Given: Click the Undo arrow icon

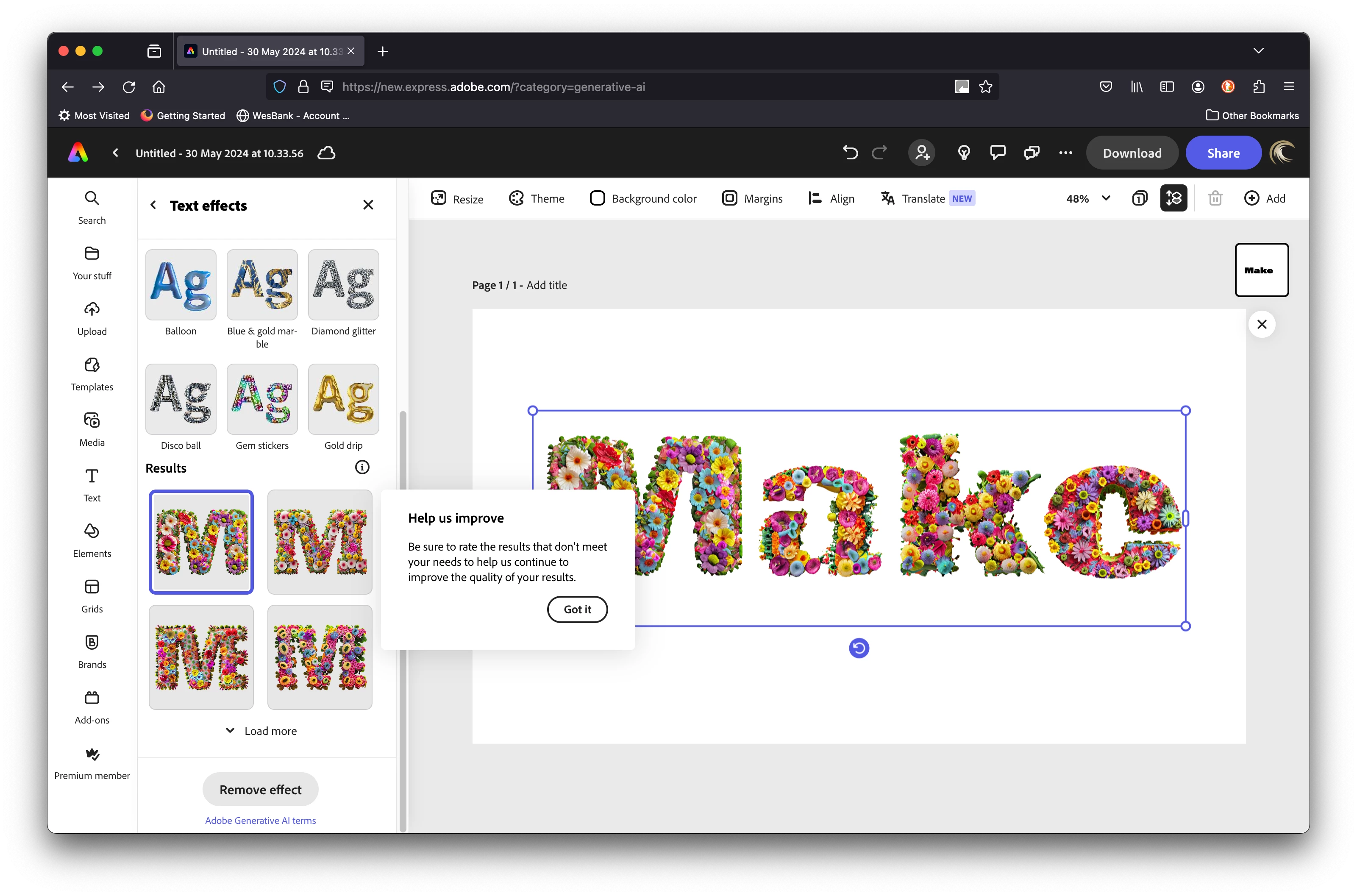Looking at the screenshot, I should pyautogui.click(x=850, y=153).
